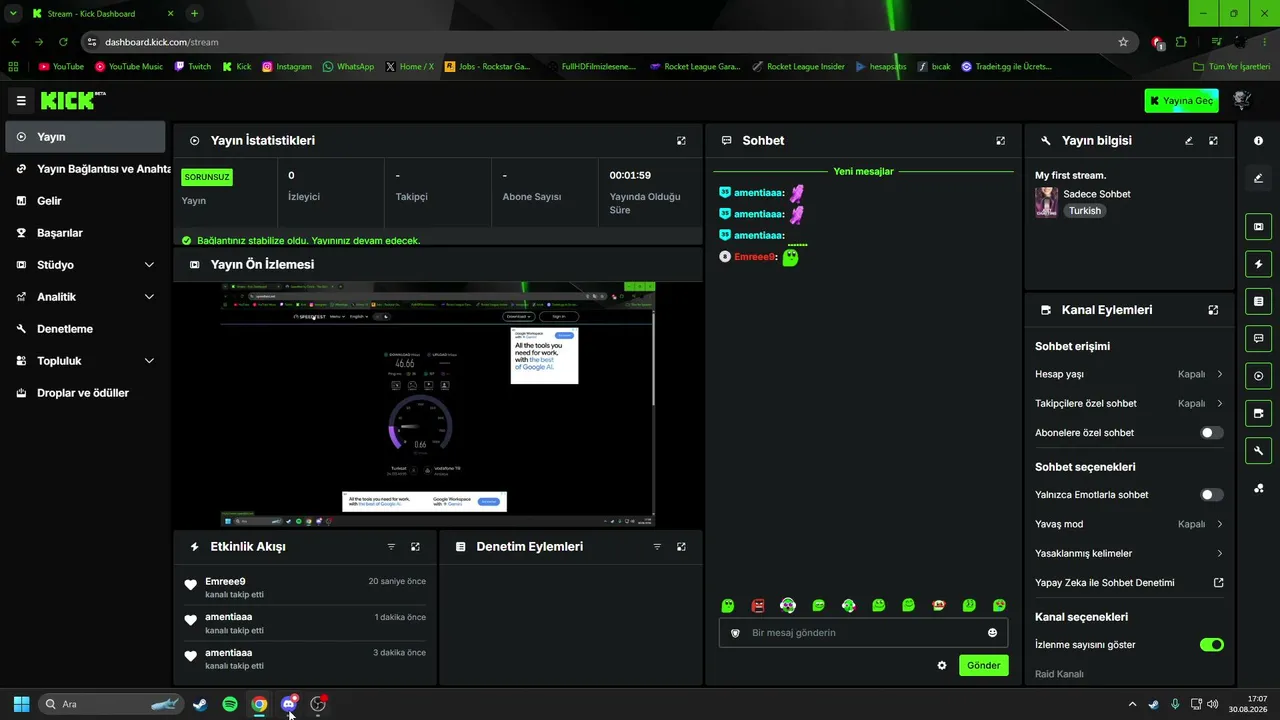Click the chat message input field
This screenshot has width=1280, height=720.
coord(863,633)
